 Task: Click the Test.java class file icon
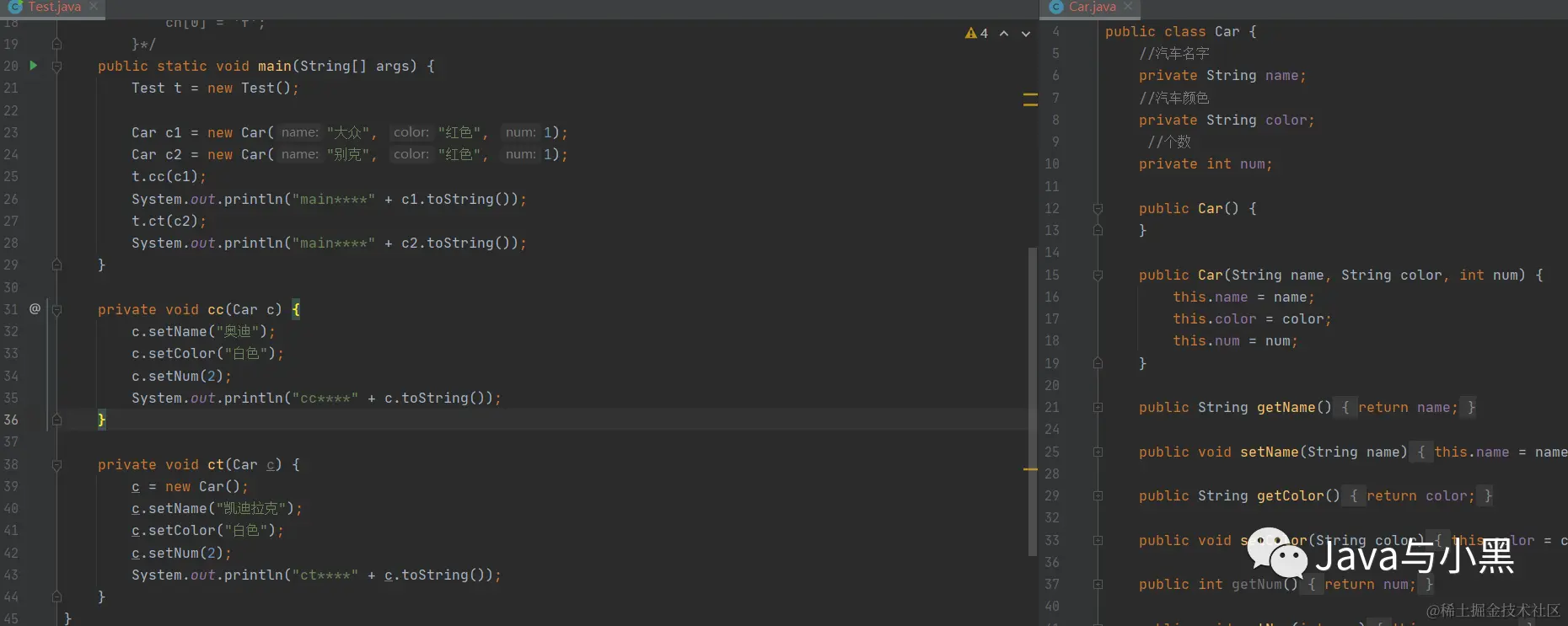(15, 7)
